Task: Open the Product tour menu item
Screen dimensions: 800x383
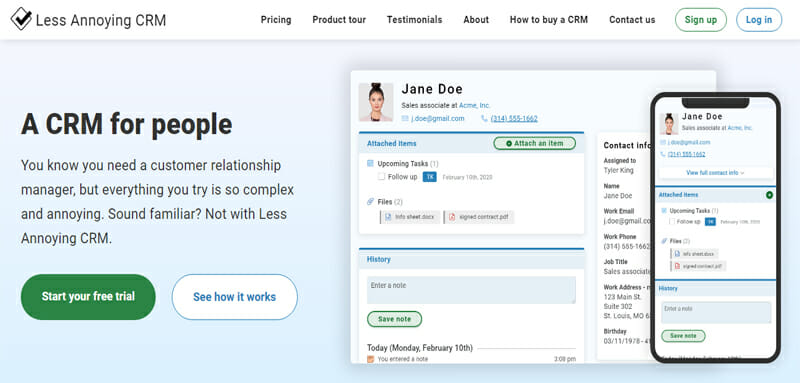Action: click(339, 20)
